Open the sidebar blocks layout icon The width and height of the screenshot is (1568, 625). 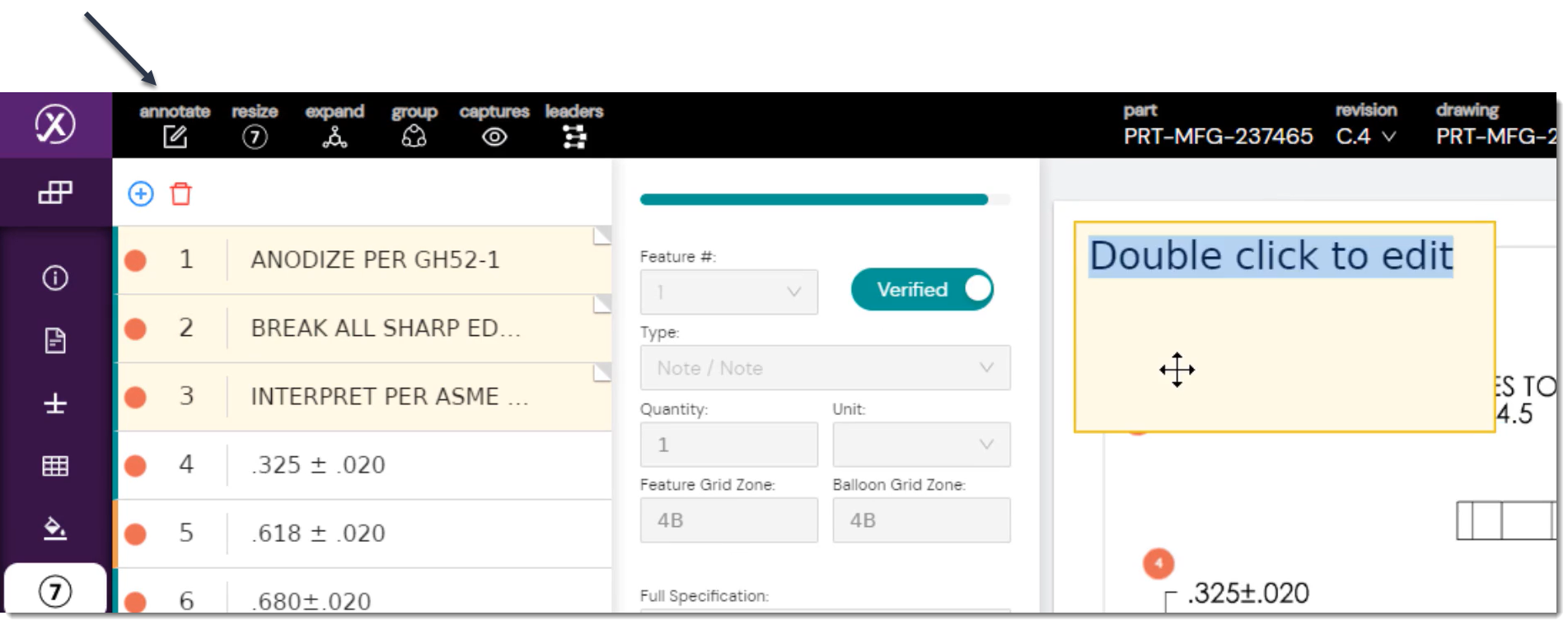tap(55, 192)
